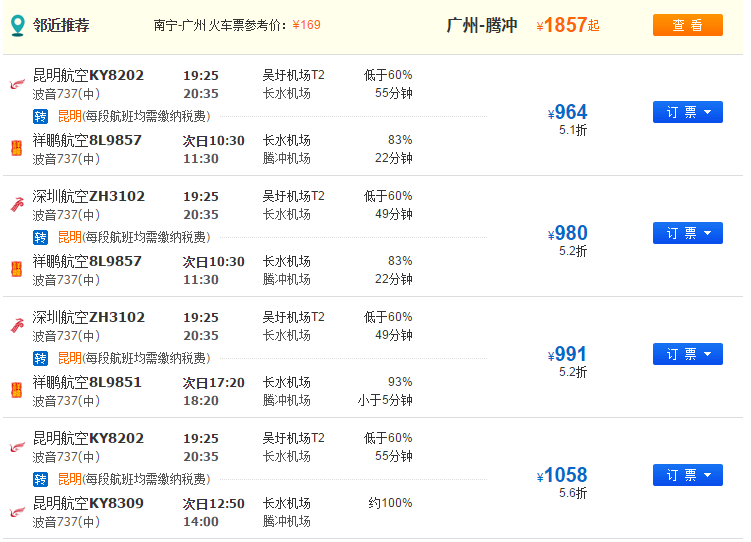Click the Shenzhen Airlines logo in the ¥980 itinerary
The image size is (751, 542).
(17, 204)
